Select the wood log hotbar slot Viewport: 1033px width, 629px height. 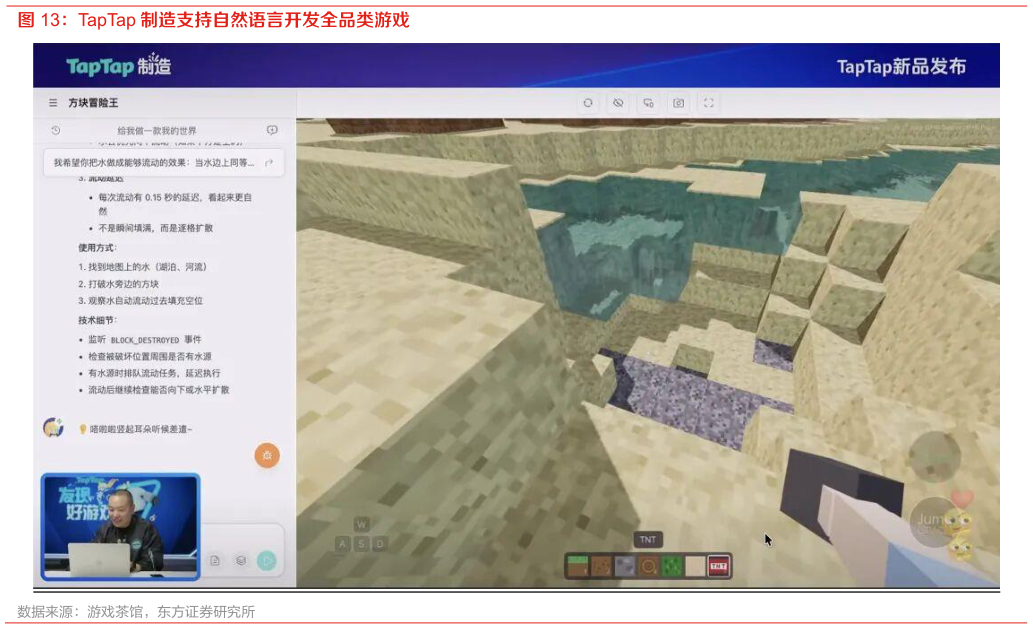[648, 566]
